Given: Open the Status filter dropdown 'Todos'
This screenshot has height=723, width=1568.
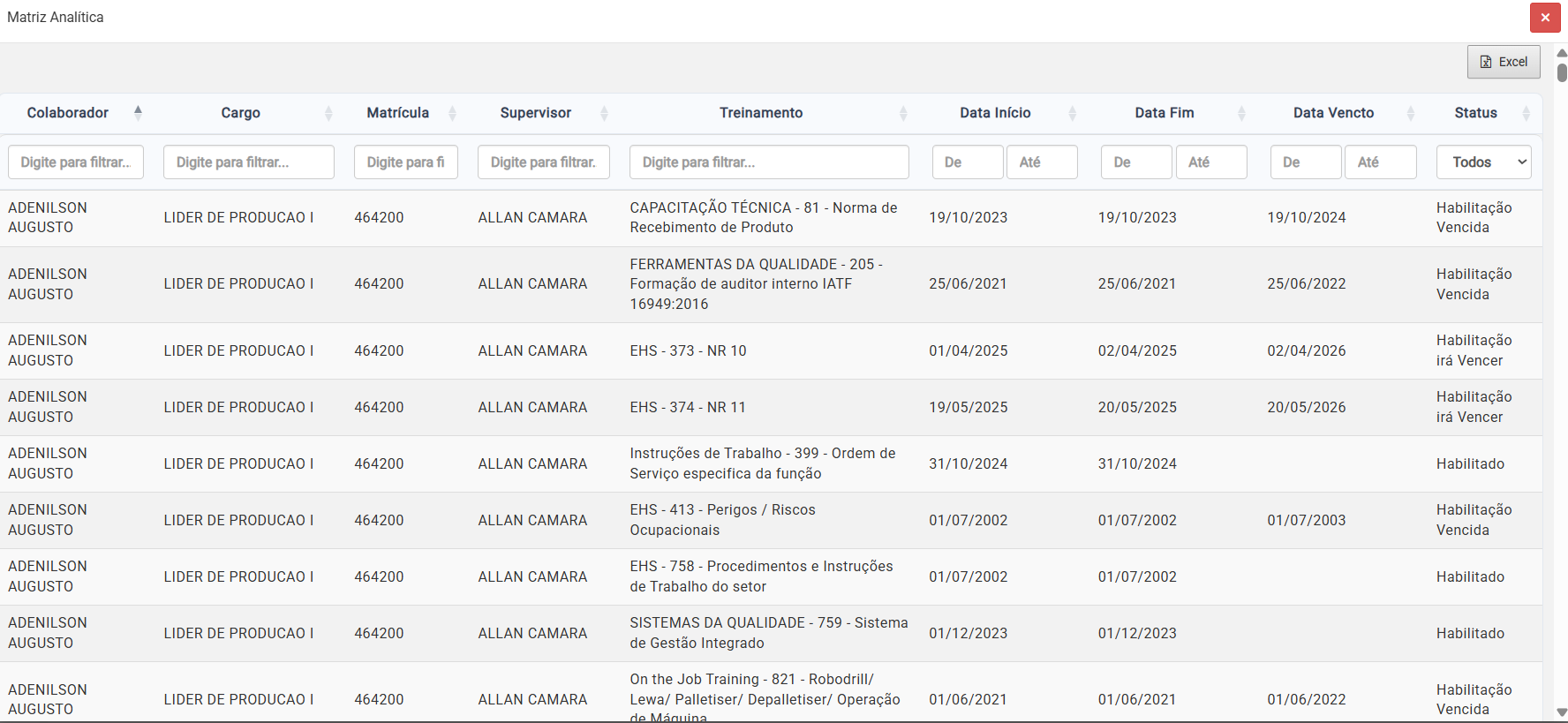Looking at the screenshot, I should click(1483, 162).
